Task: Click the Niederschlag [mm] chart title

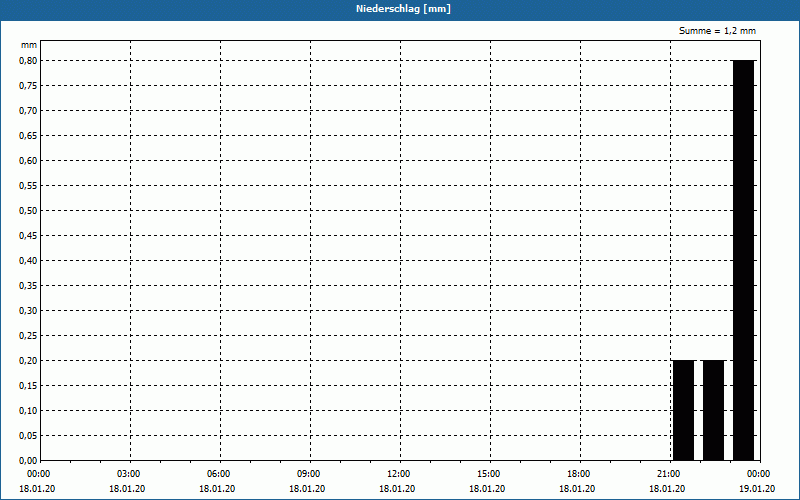Action: 403,9
